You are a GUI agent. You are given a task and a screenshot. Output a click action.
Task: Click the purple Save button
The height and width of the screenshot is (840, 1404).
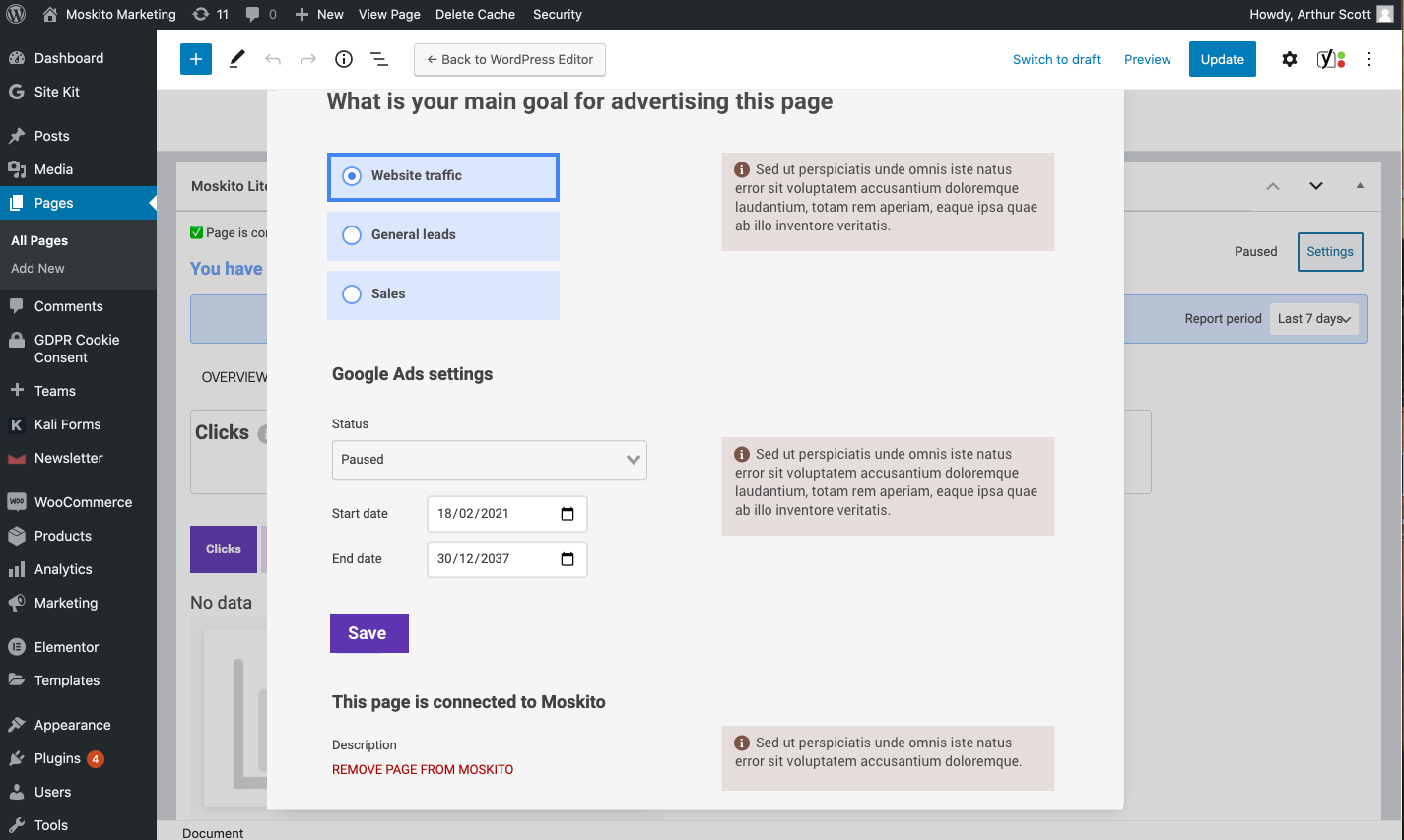click(x=369, y=633)
